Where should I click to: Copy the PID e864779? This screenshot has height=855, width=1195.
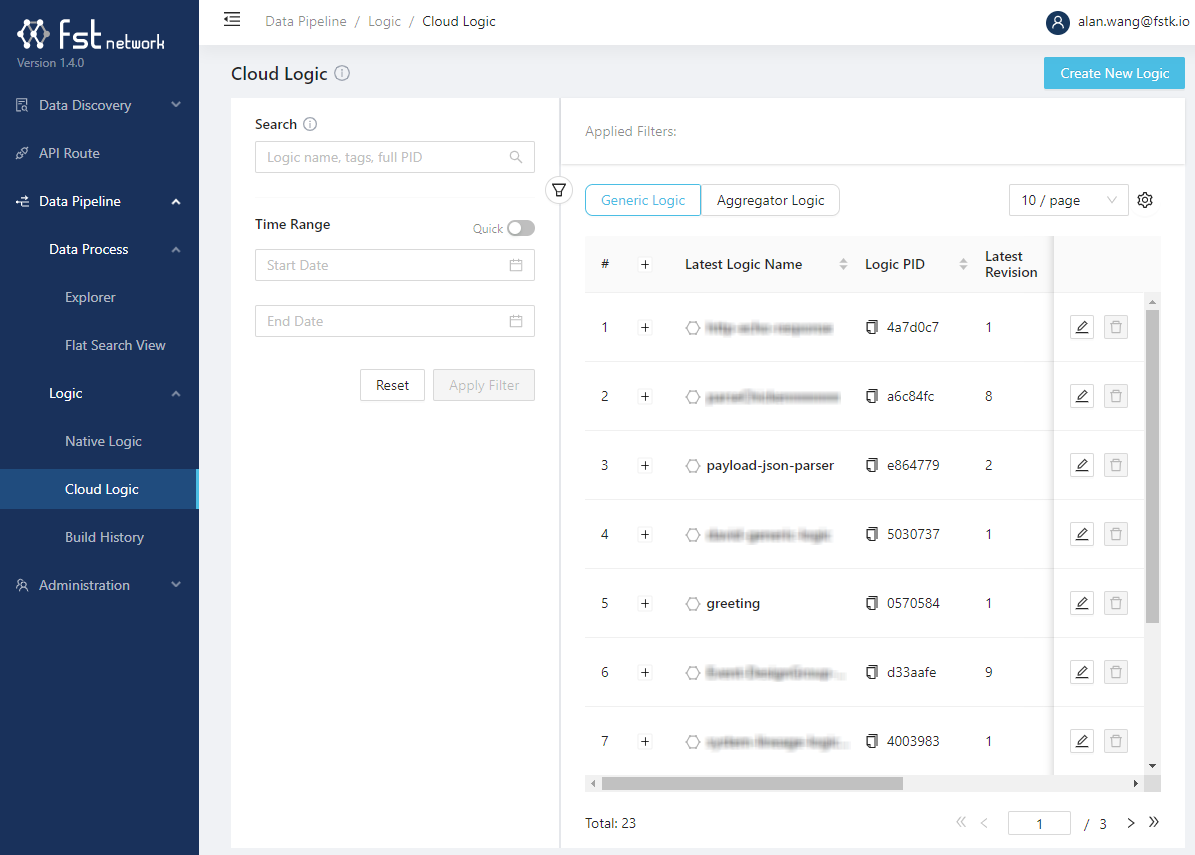871,465
